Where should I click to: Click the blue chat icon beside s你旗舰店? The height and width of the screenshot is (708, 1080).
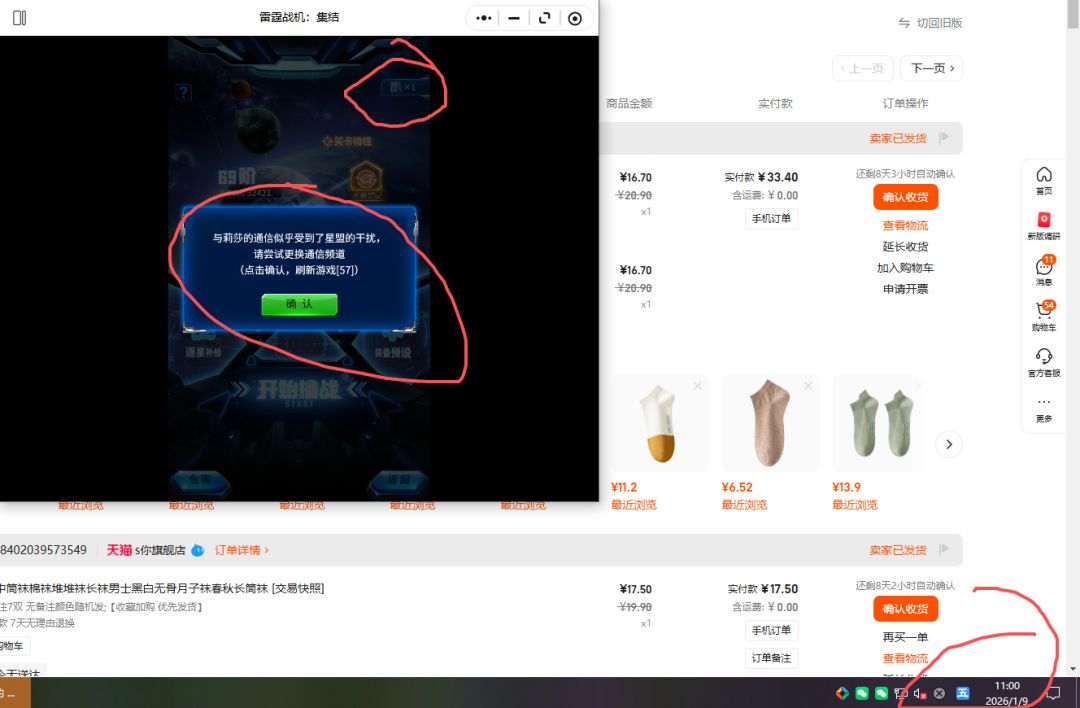(x=198, y=550)
